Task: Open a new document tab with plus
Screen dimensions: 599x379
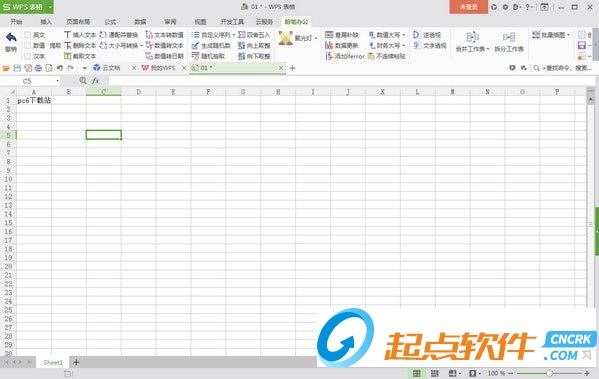Action: point(293,68)
